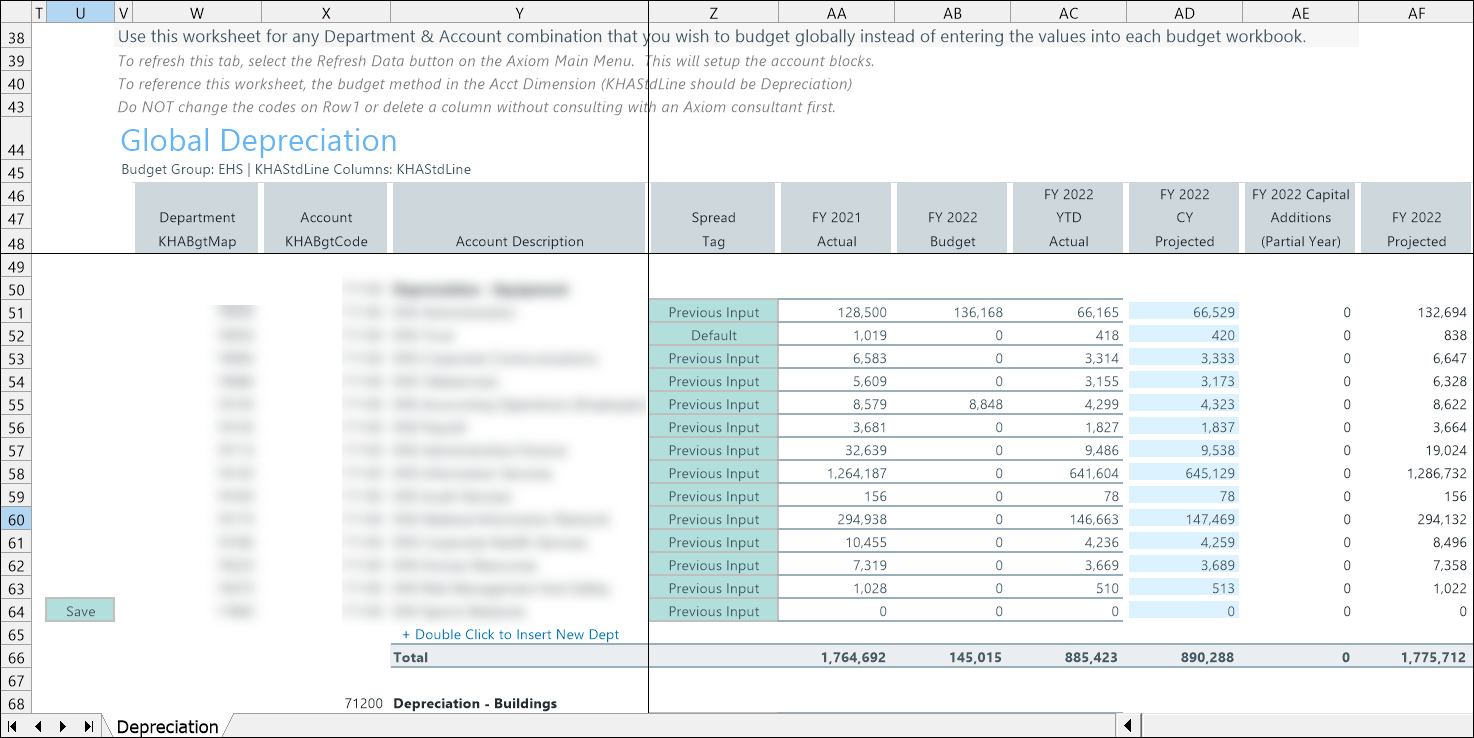Select the projected input cell showing 645,129
The height and width of the screenshot is (738, 1474).
(1184, 474)
